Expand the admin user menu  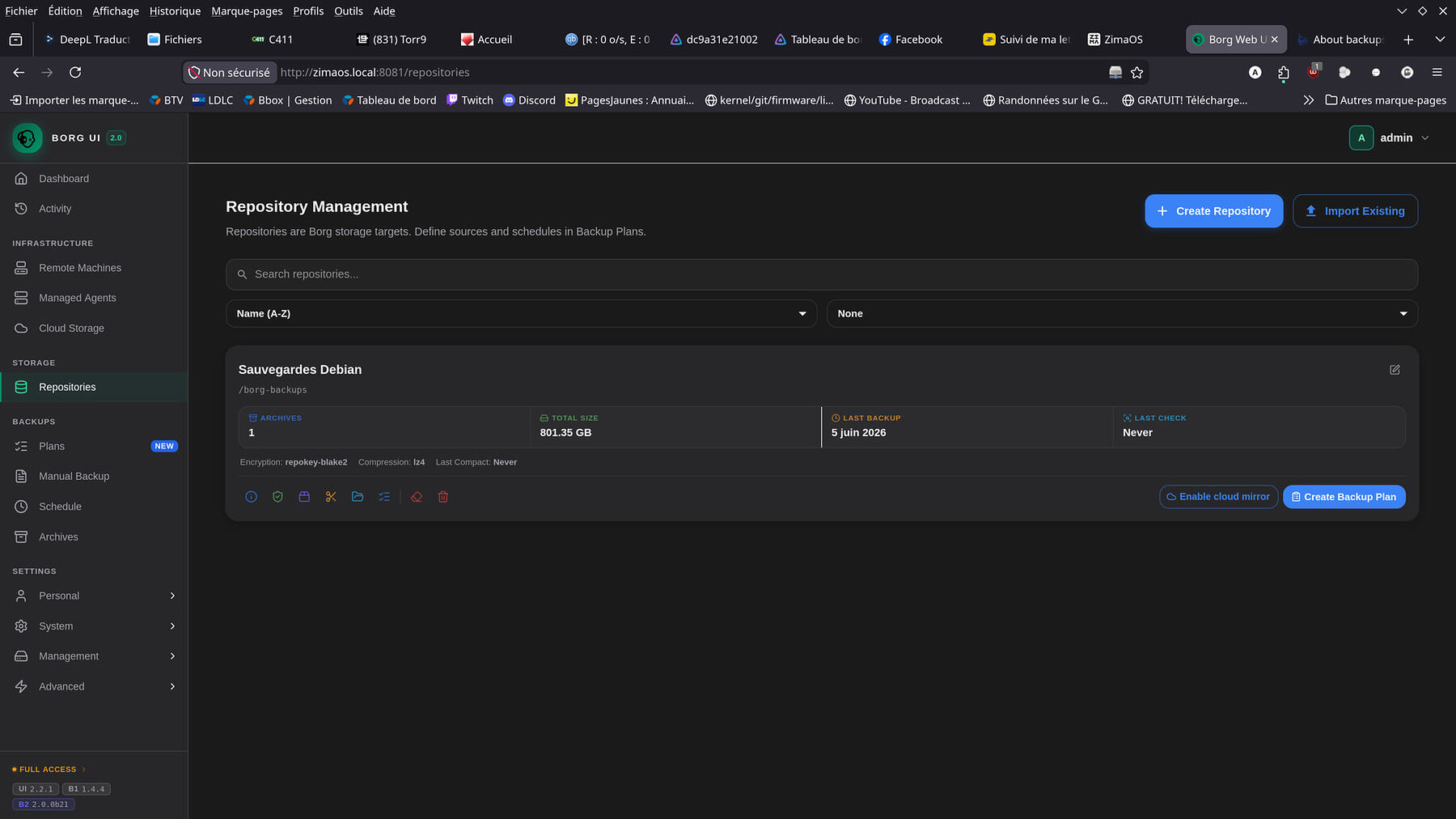(x=1390, y=138)
